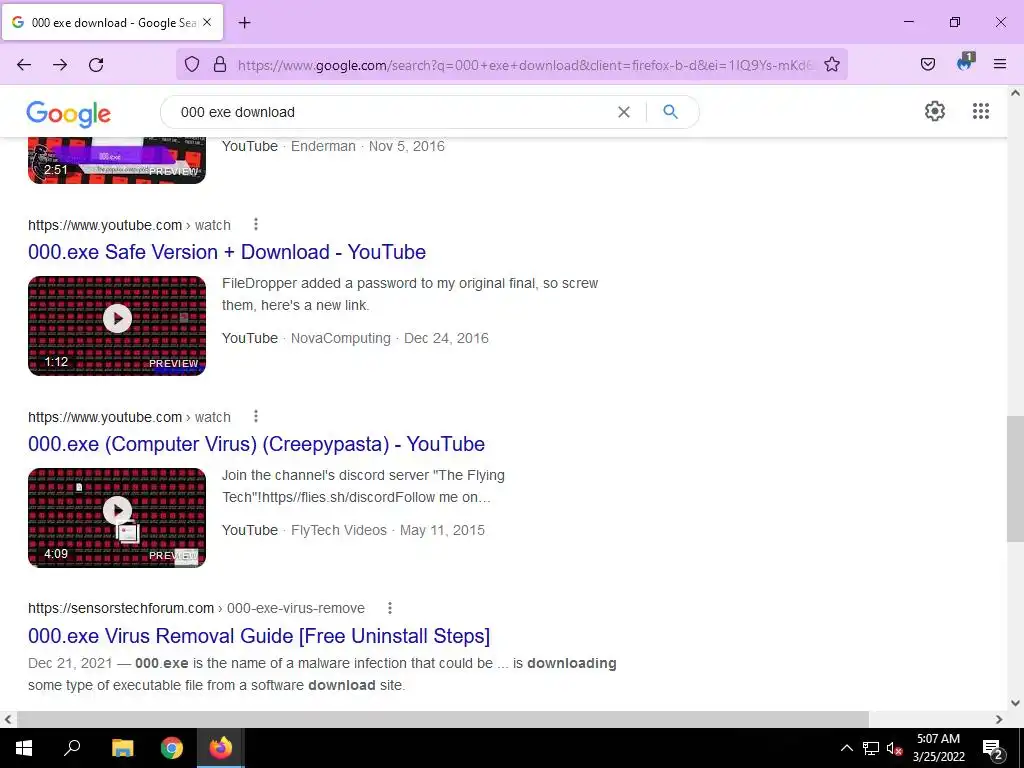
Task: Open the 2:51 Enderman video thumbnail
Action: point(117,161)
